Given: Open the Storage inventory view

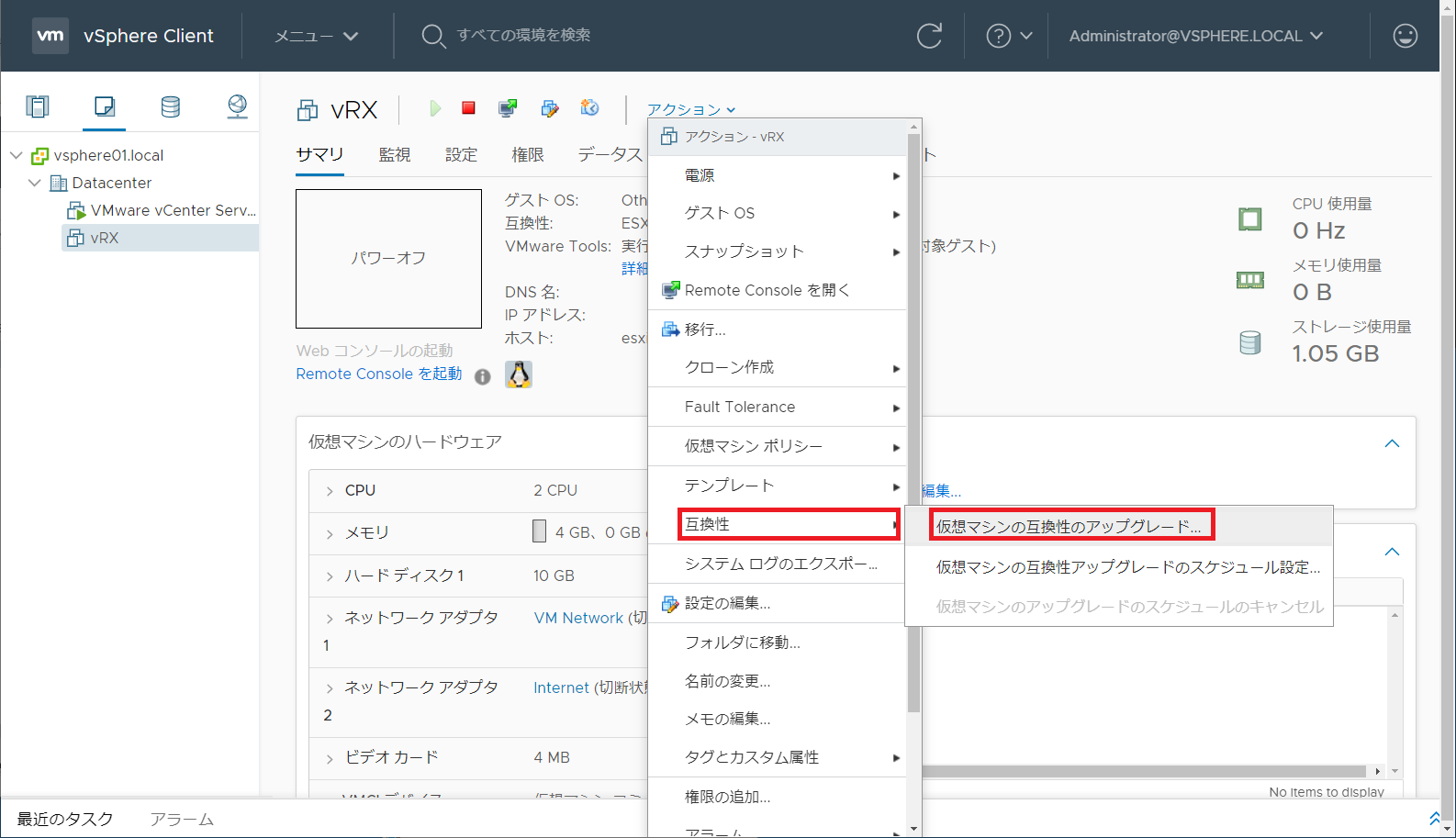Looking at the screenshot, I should point(171,106).
